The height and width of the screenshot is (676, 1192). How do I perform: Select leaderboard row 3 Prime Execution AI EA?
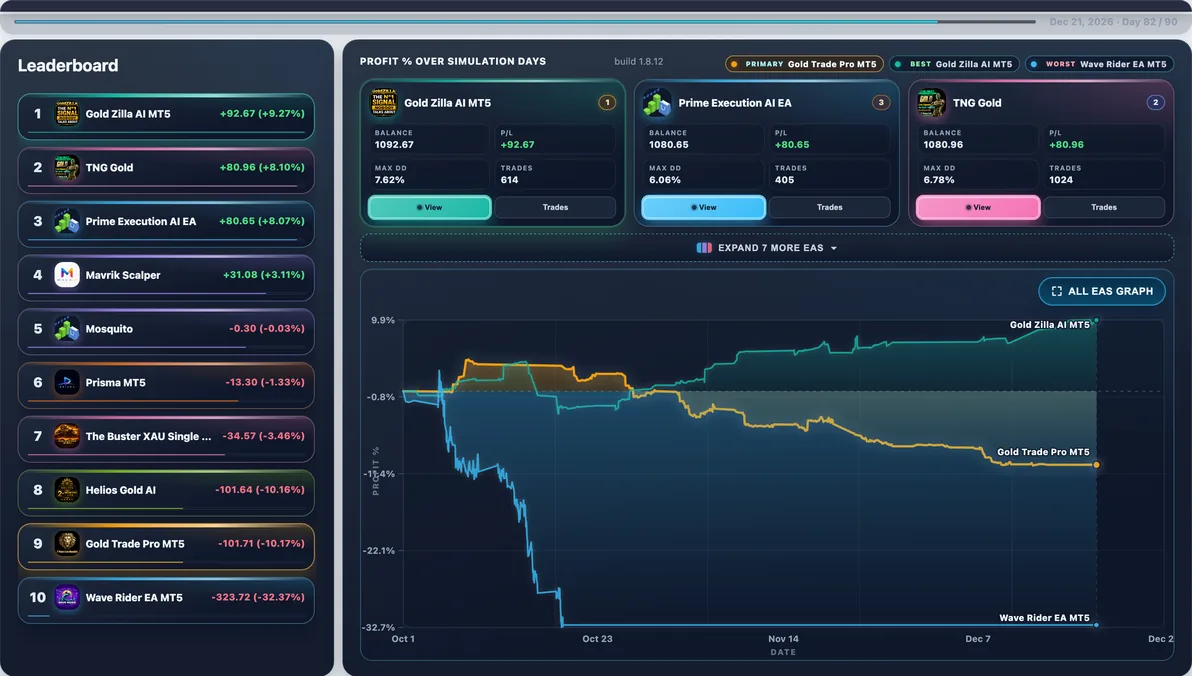pos(166,224)
